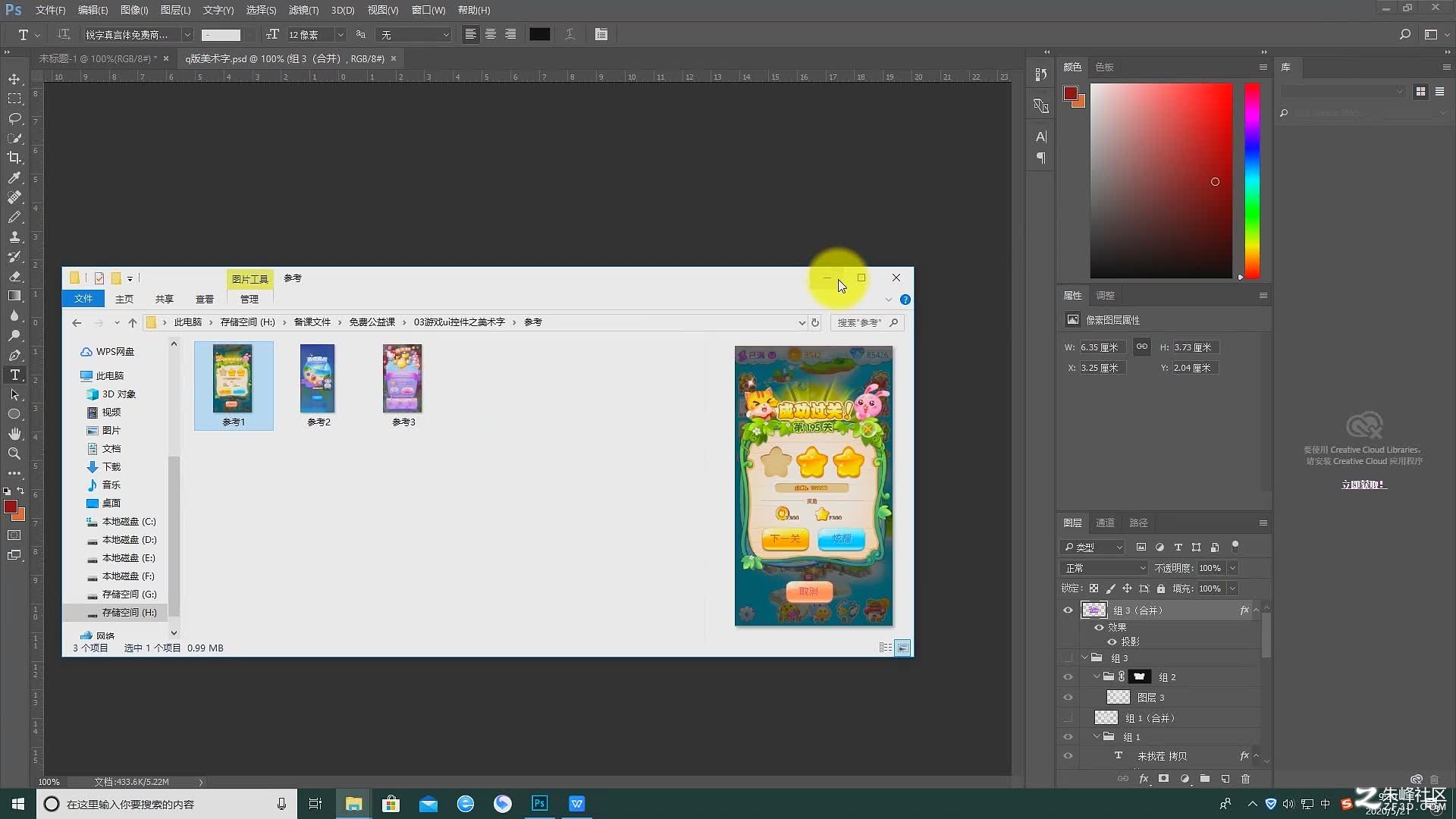Select the Zoom tool
Image resolution: width=1456 pixels, height=819 pixels.
pyautogui.click(x=14, y=453)
